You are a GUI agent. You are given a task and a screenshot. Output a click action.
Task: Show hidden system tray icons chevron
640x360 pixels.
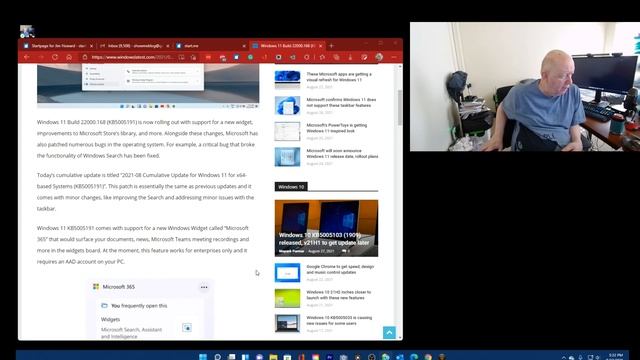click(x=564, y=358)
